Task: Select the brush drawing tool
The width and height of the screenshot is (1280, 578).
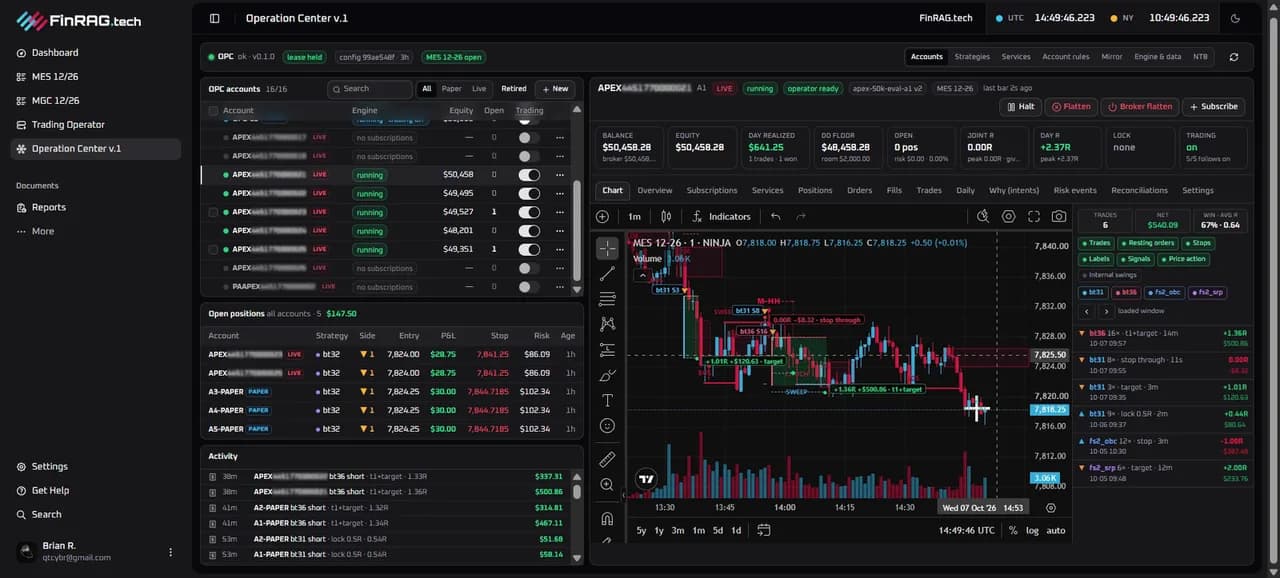Action: click(607, 375)
